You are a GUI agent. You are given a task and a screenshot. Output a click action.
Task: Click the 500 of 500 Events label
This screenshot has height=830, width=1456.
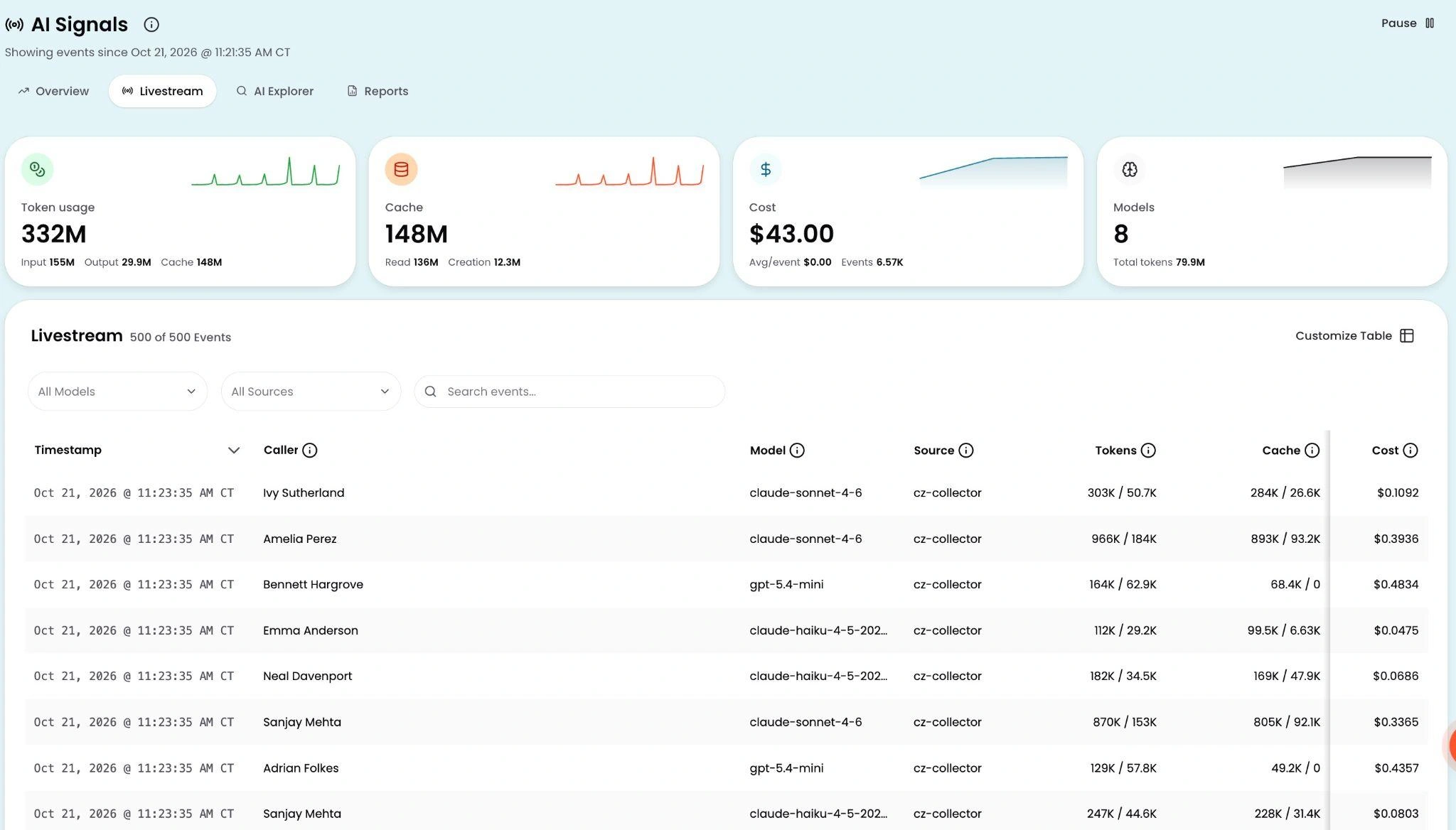click(181, 337)
